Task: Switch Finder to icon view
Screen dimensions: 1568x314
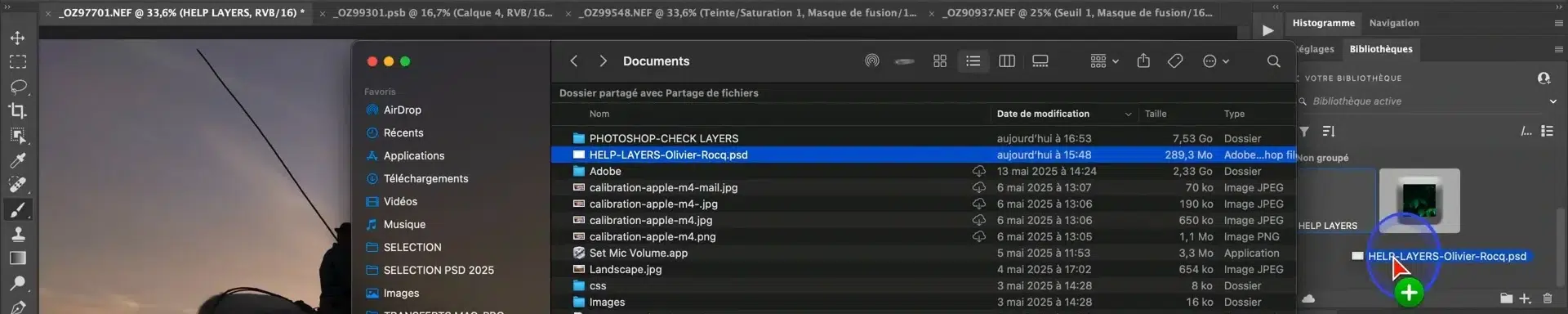Action: [x=940, y=61]
